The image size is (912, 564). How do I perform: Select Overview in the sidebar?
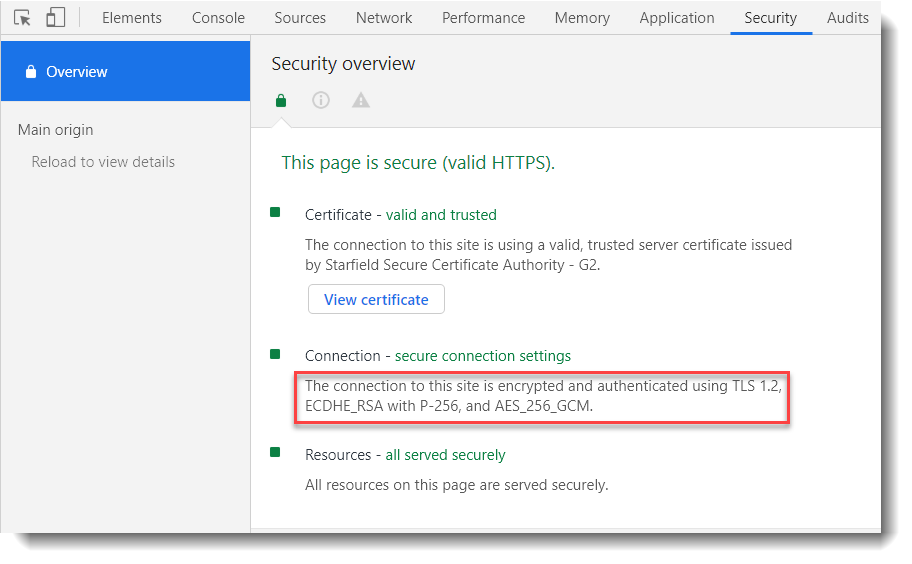coord(77,72)
